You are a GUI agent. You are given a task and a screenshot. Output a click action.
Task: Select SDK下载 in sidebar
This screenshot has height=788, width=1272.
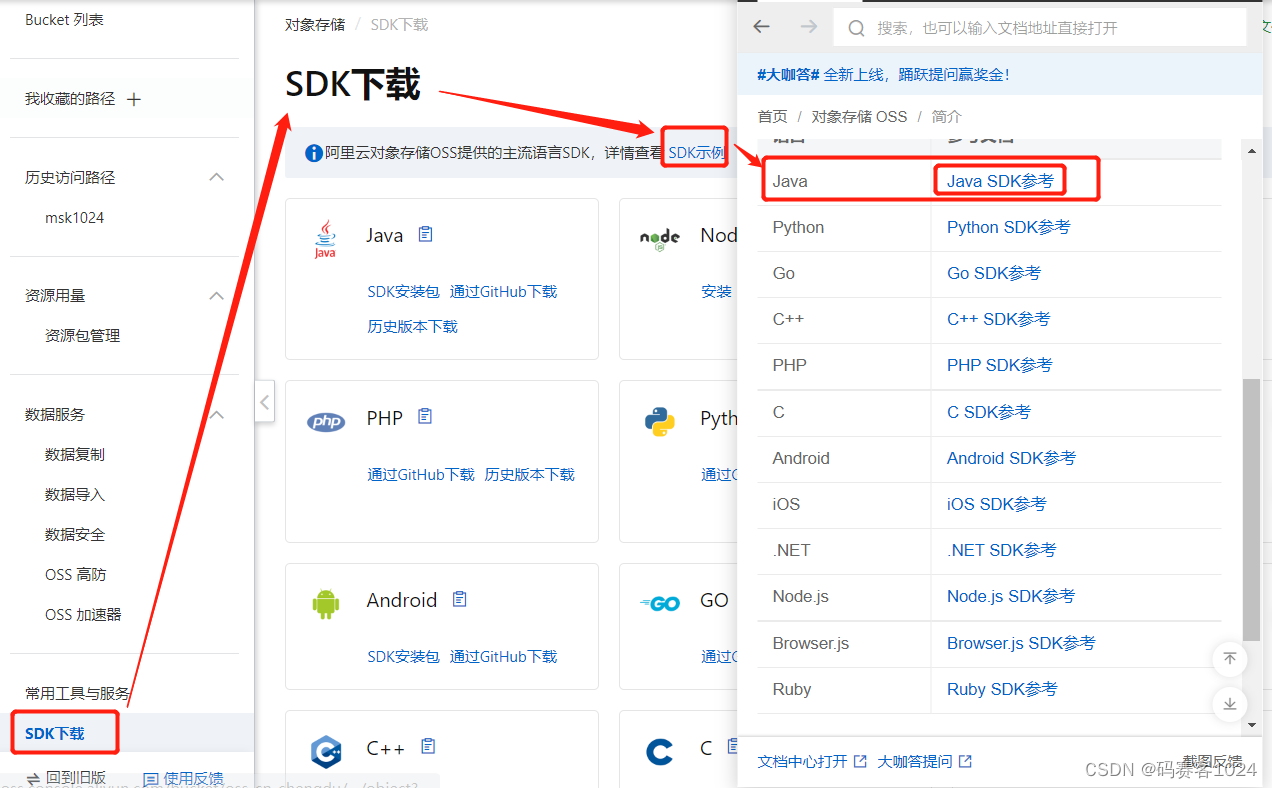click(x=55, y=733)
